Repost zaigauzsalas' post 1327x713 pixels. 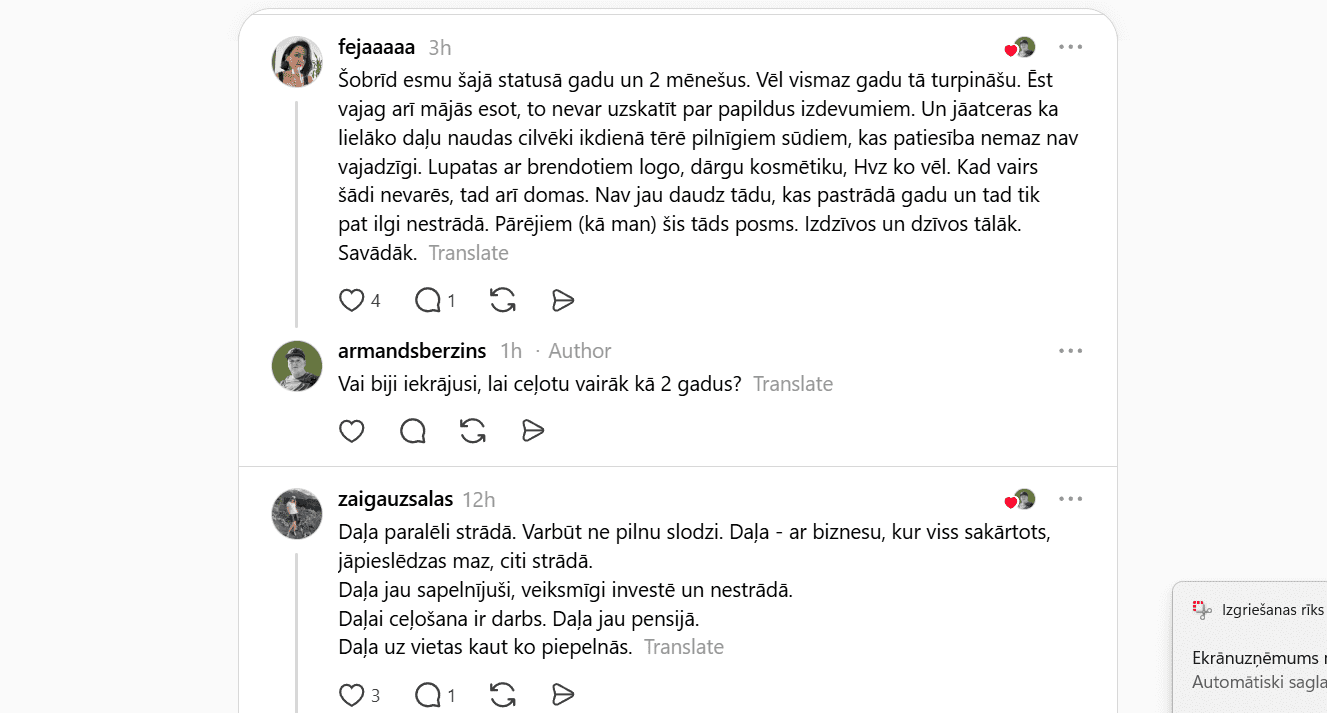[x=503, y=695]
